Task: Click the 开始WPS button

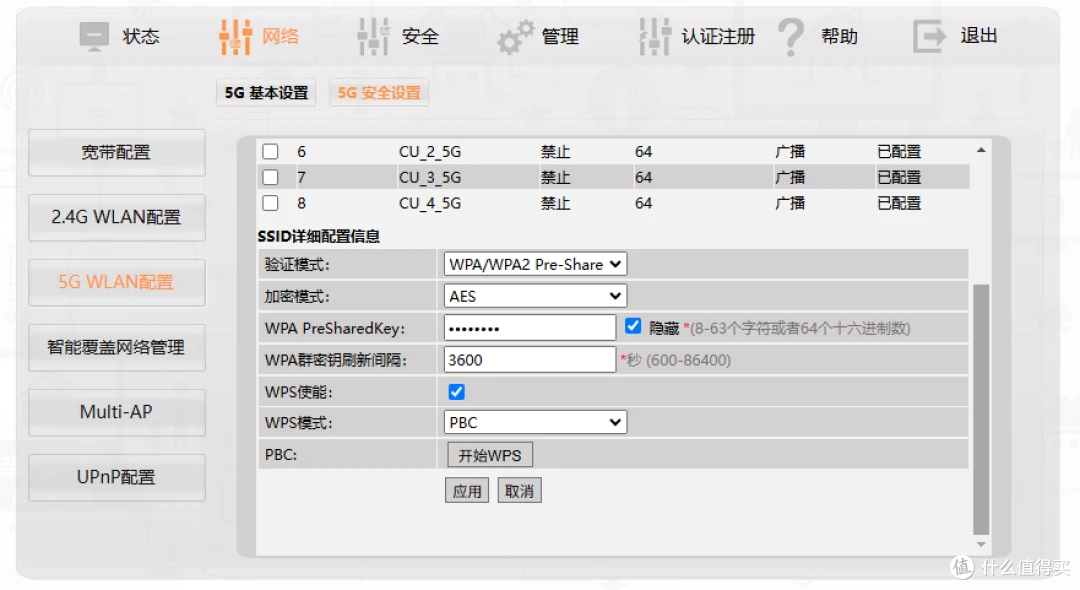Action: [x=490, y=455]
